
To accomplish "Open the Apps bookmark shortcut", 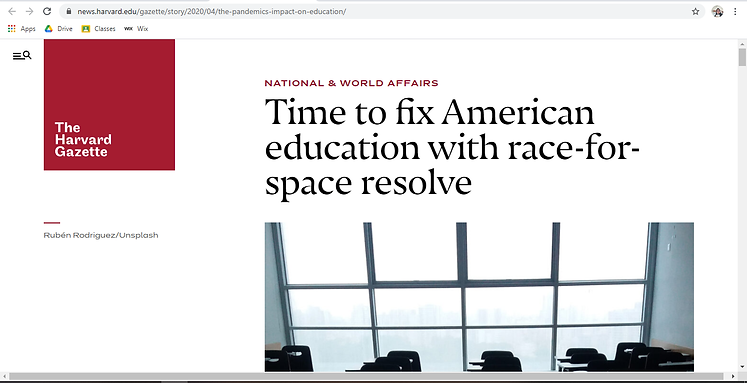I will [x=22, y=29].
